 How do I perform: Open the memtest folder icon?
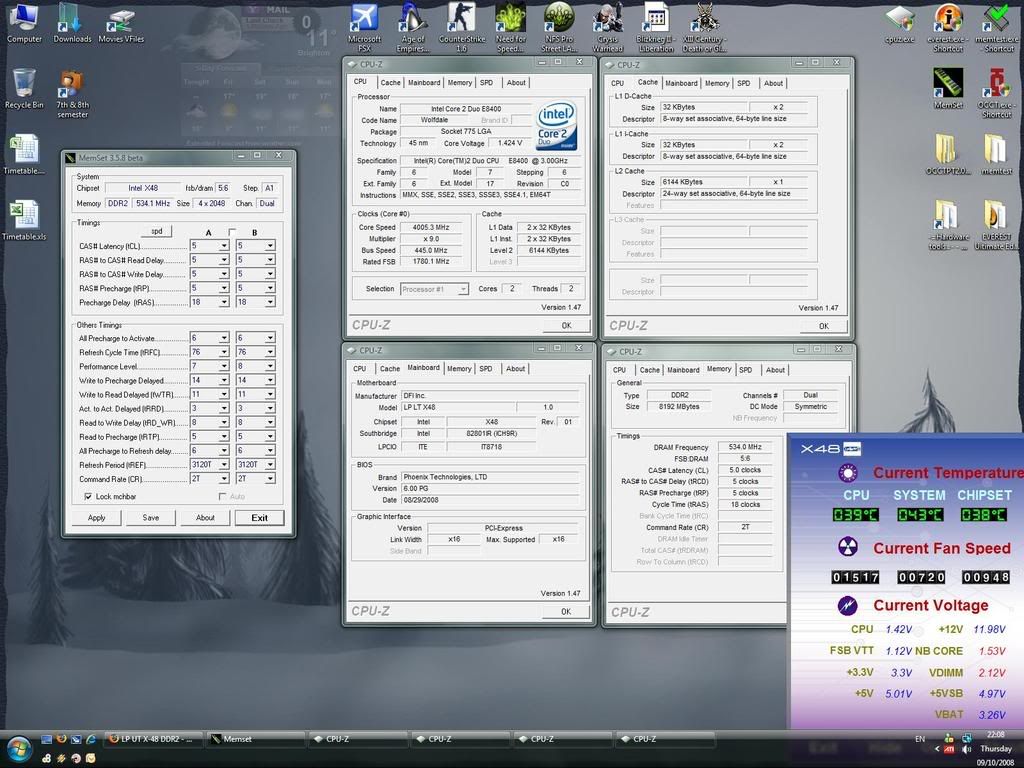point(997,154)
